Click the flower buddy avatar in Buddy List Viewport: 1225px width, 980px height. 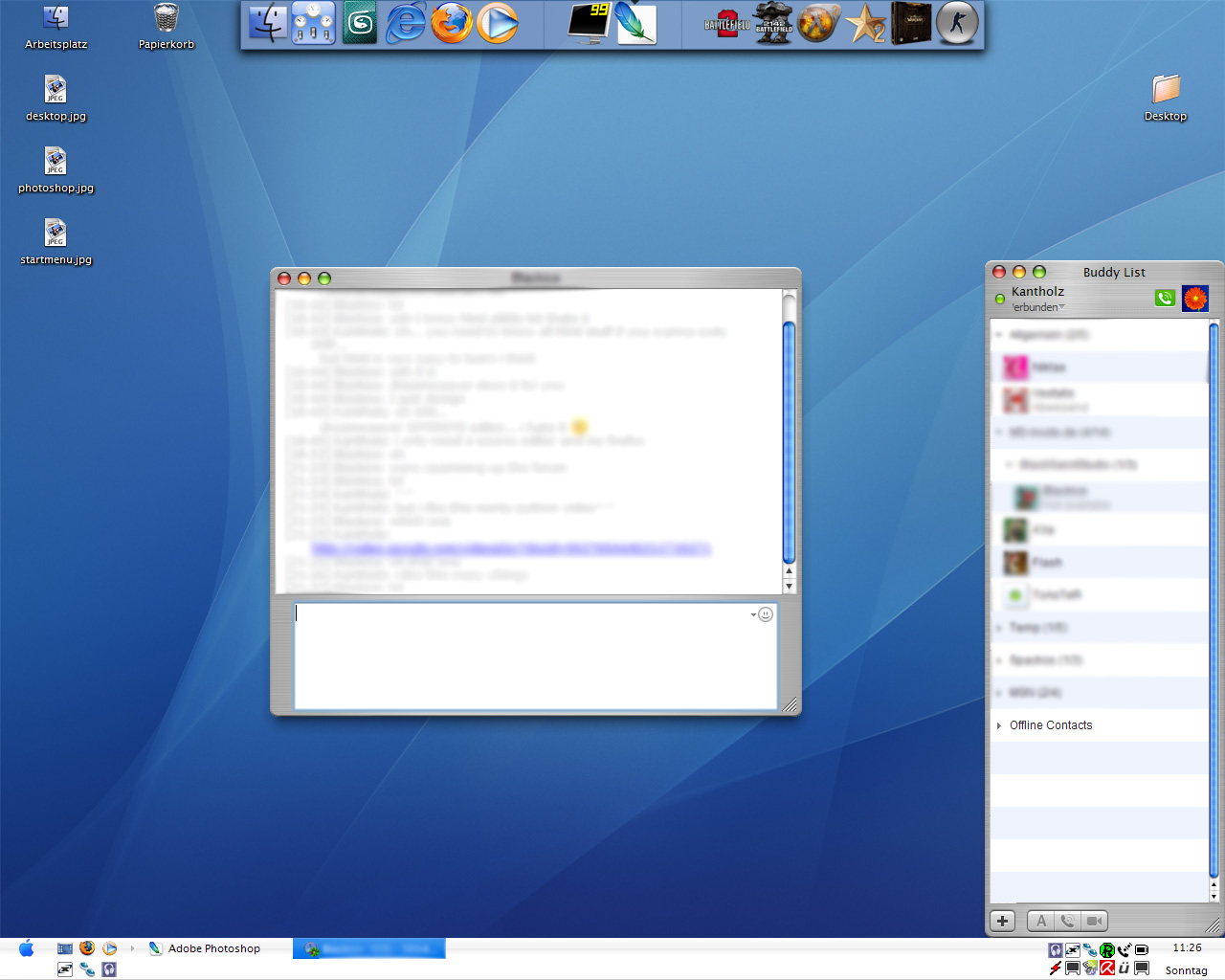[x=1195, y=299]
